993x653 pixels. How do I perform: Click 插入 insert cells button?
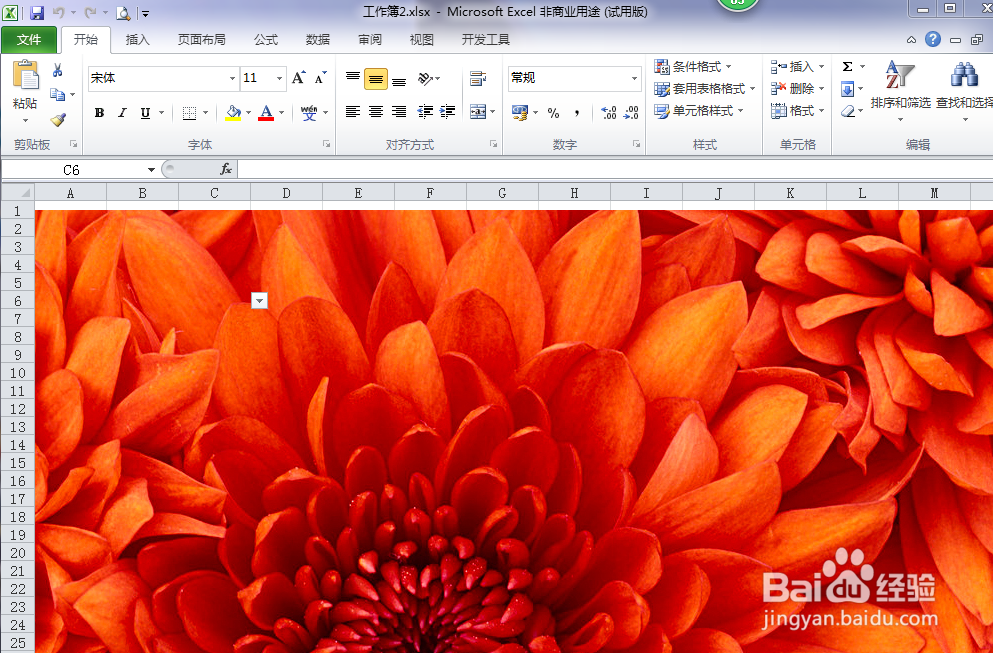click(797, 67)
